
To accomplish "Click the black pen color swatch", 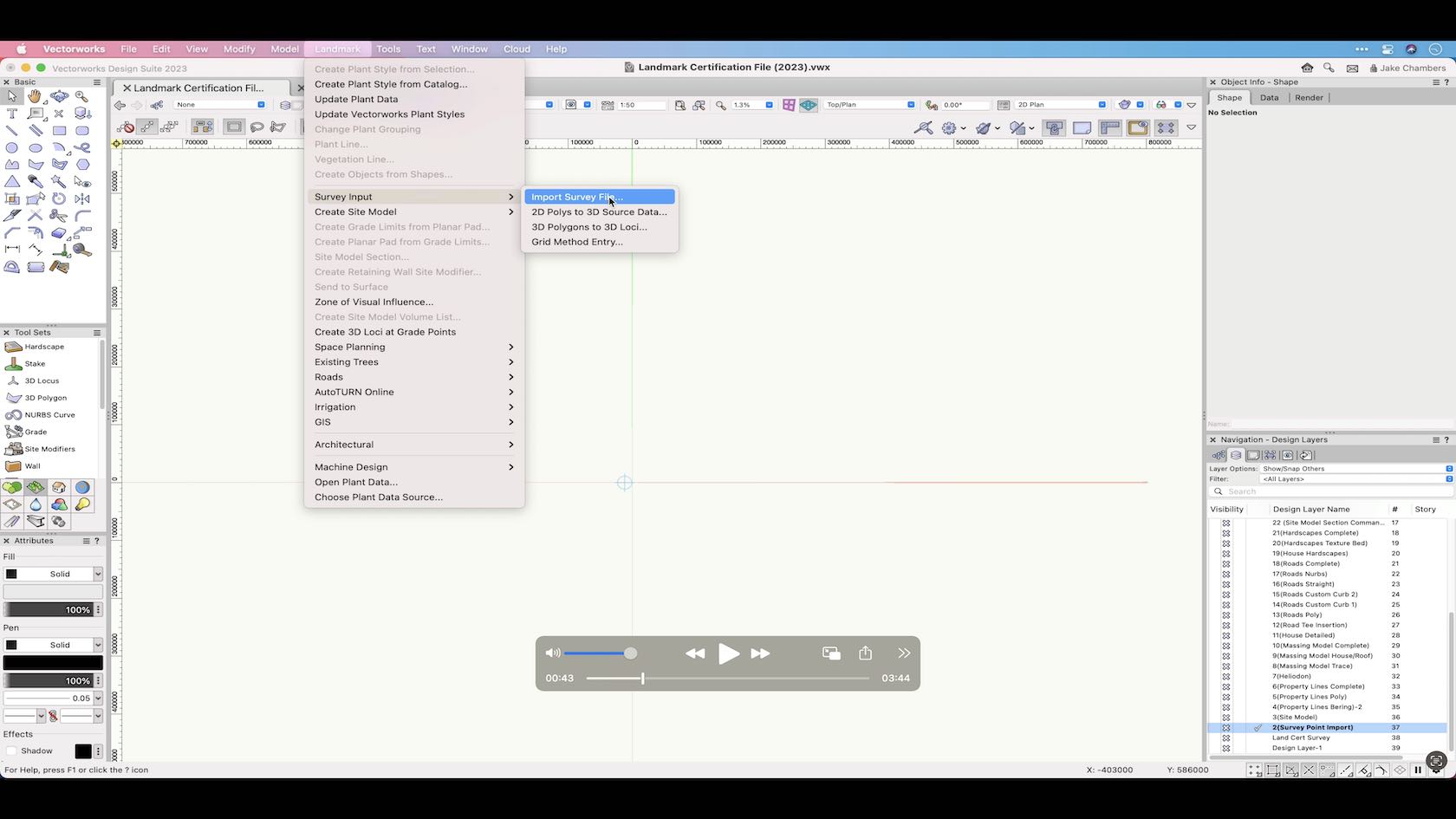I will tap(53, 663).
